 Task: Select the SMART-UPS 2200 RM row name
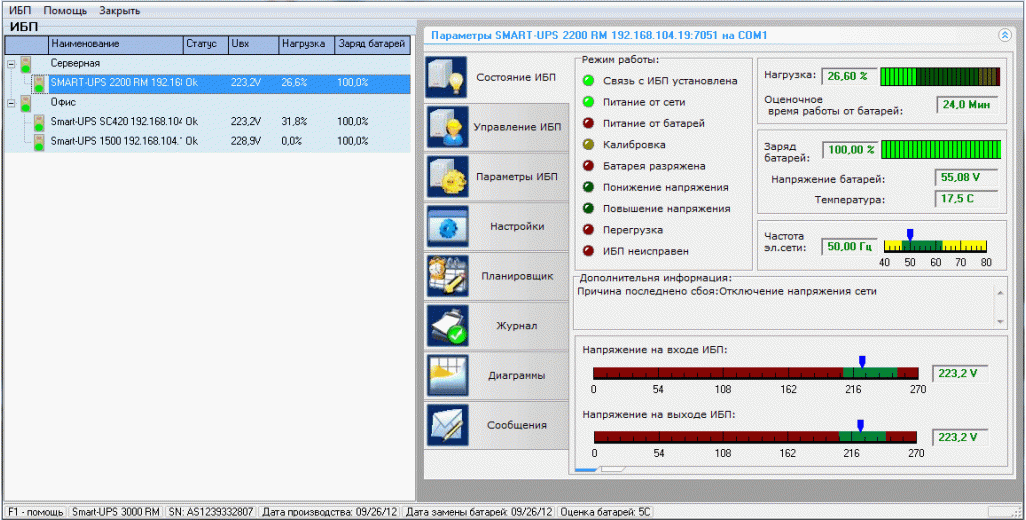(x=116, y=83)
